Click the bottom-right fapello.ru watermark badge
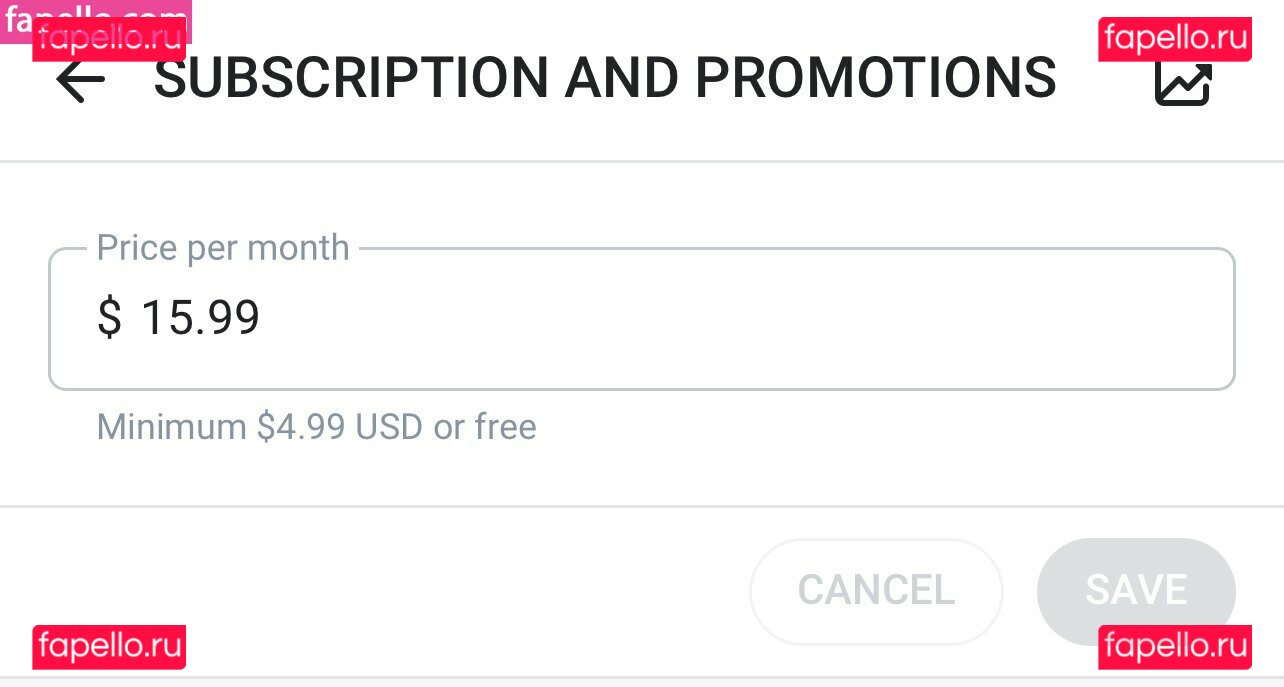Screen dimensions: 1284x687 point(1175,647)
